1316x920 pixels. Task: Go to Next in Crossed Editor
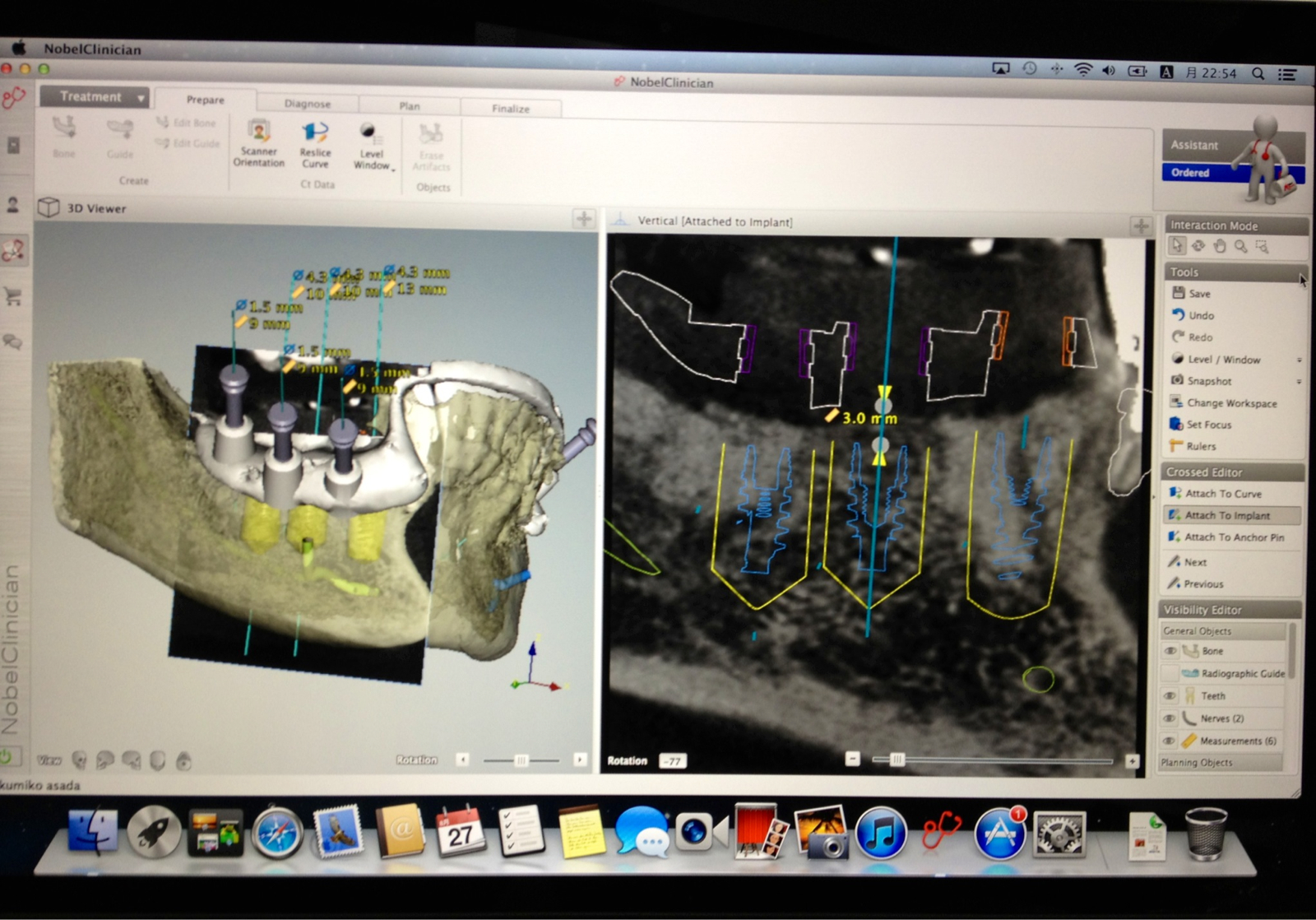pyautogui.click(x=1187, y=562)
